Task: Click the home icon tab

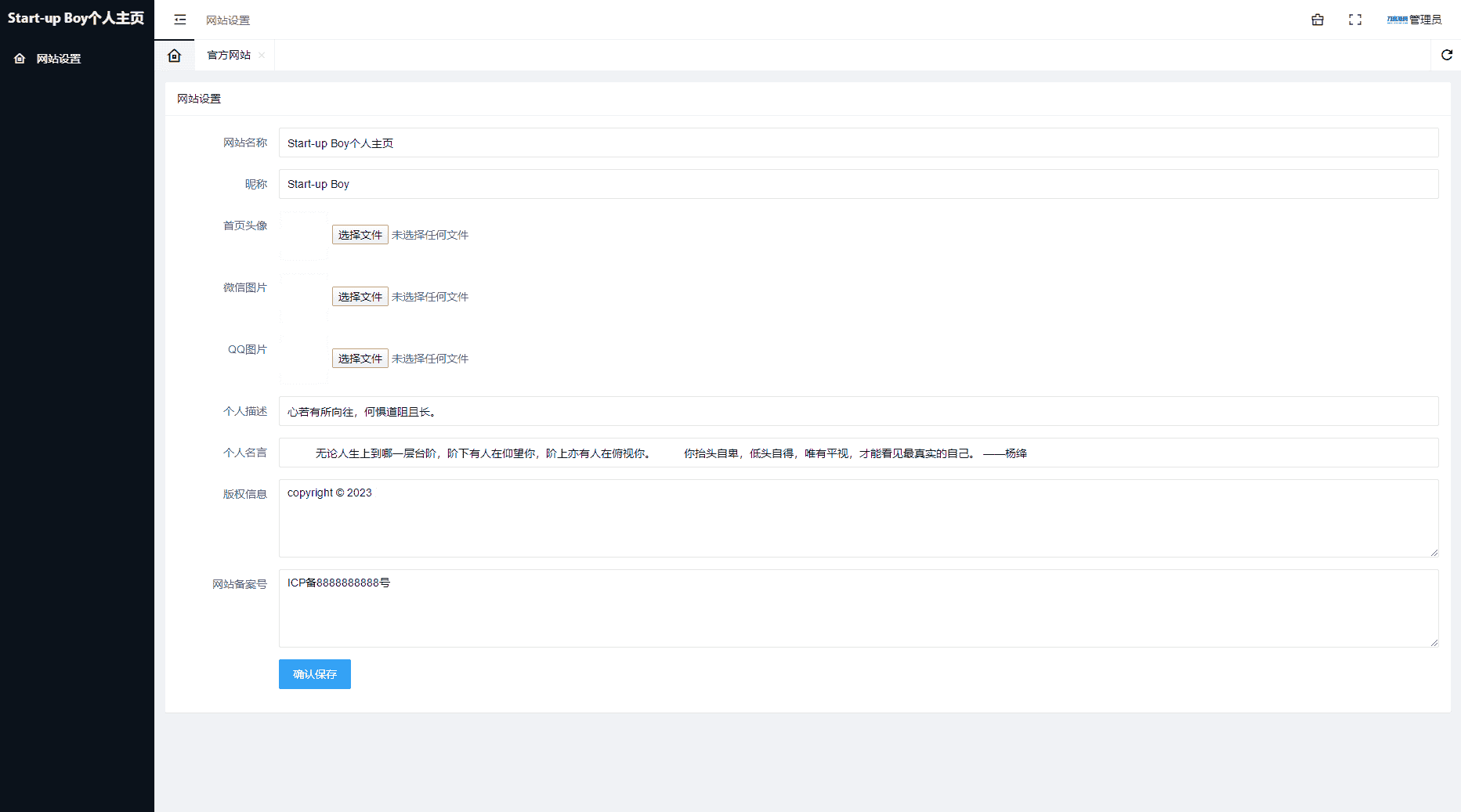Action: coord(175,56)
